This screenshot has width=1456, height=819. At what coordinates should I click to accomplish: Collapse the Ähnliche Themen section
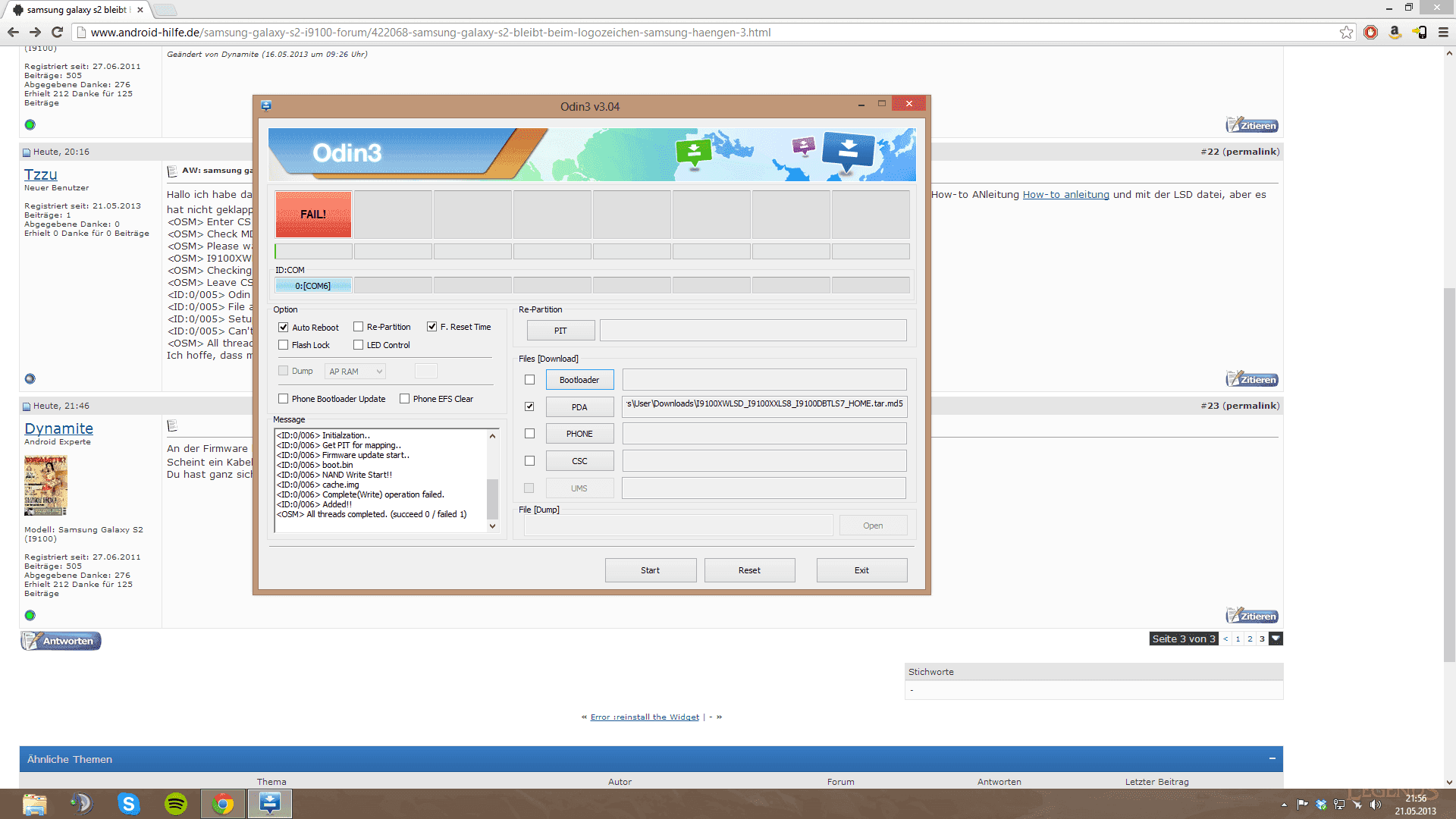[x=1272, y=758]
